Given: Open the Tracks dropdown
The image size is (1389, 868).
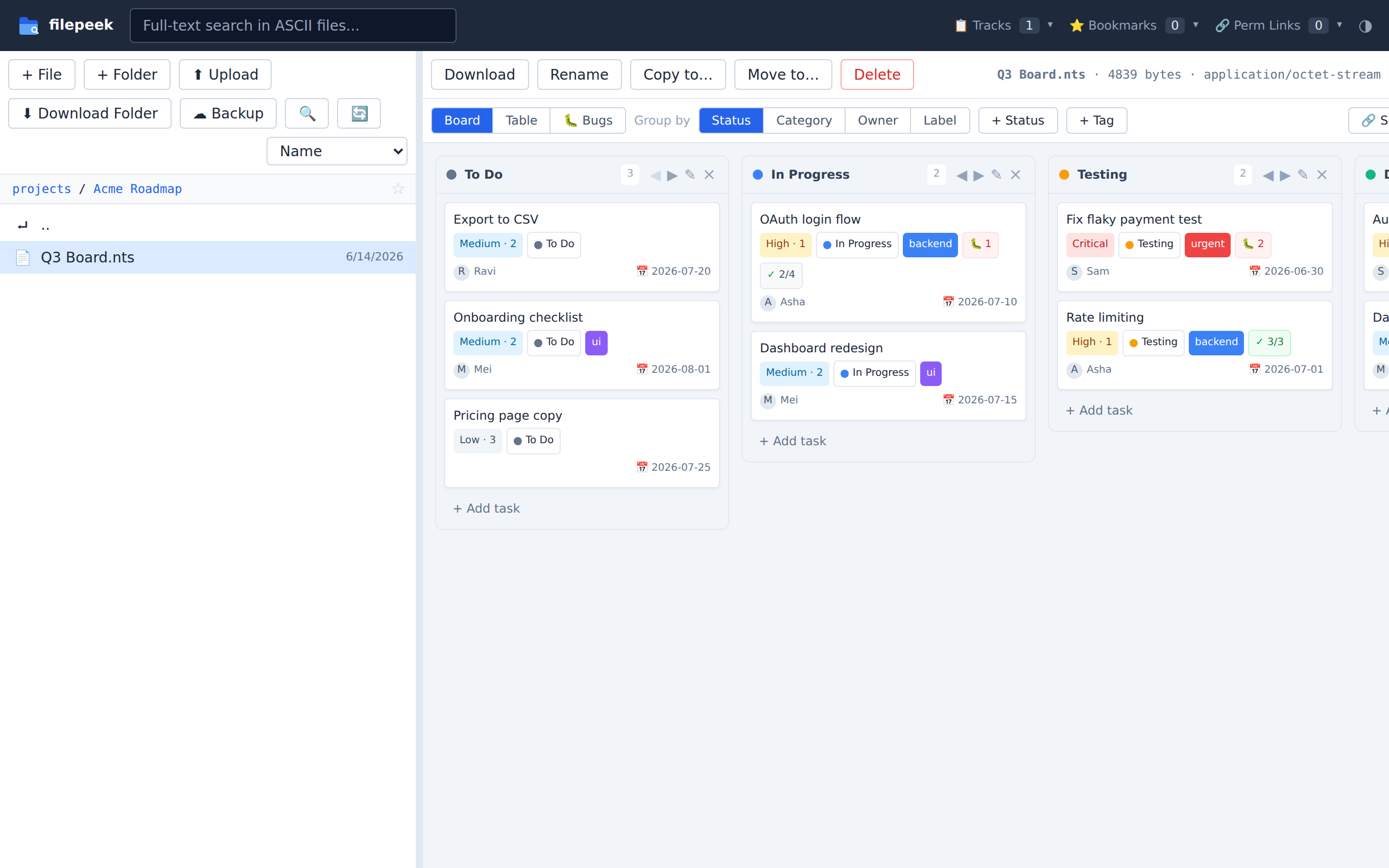Looking at the screenshot, I should tap(1004, 26).
